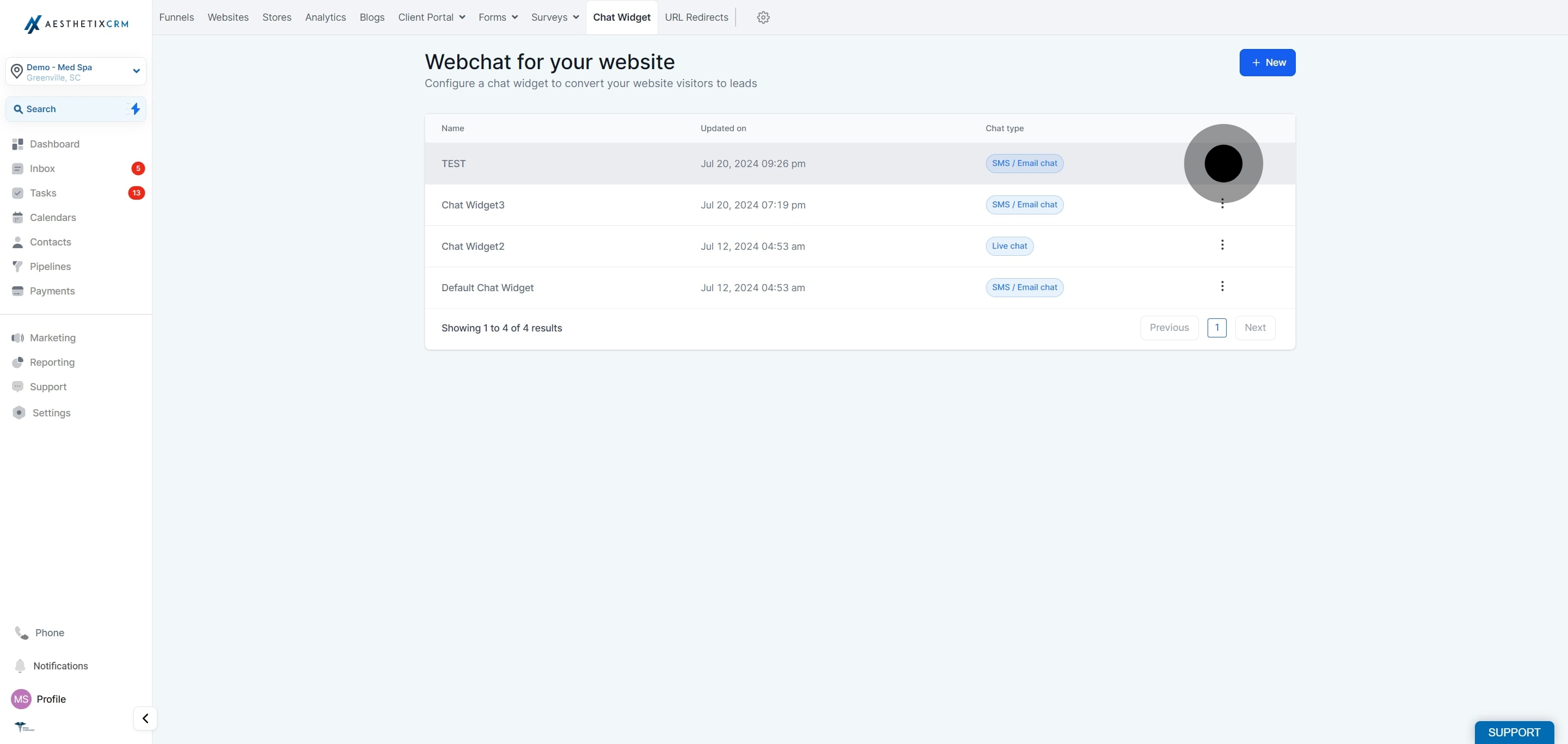Open the TEST widget row
This screenshot has width=1568, height=744.
tap(860, 164)
